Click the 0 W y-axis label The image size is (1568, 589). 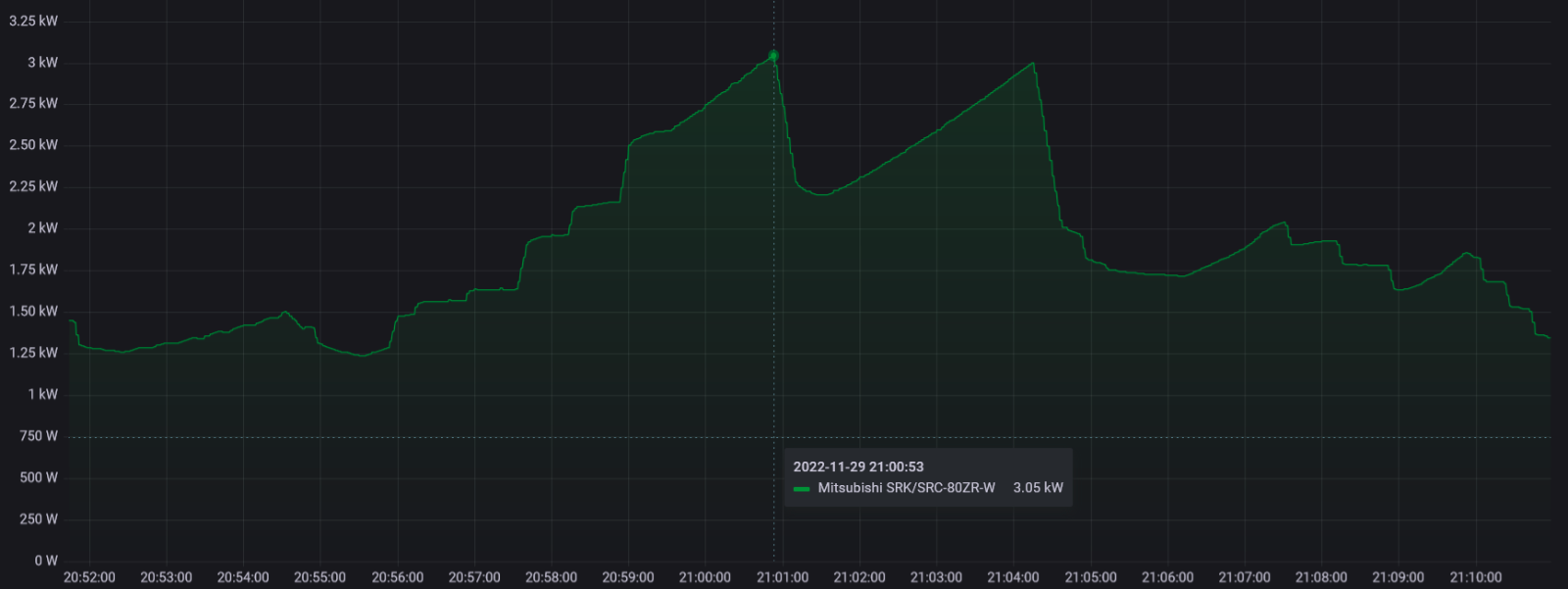coord(46,561)
